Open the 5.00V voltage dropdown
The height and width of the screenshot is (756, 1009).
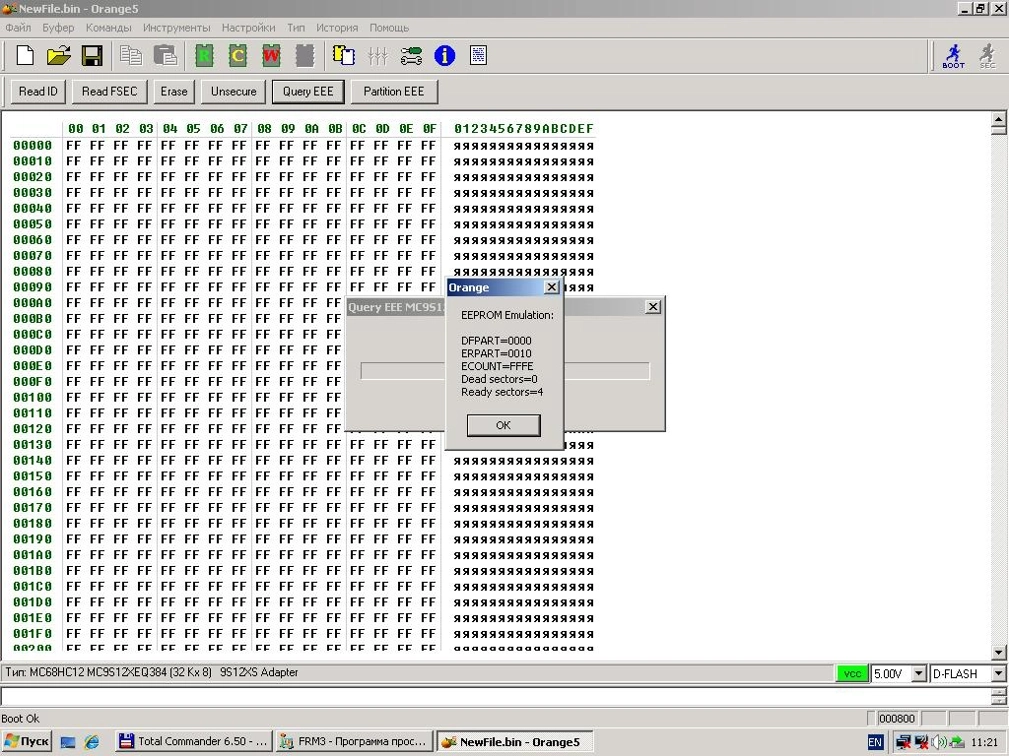(x=919, y=674)
